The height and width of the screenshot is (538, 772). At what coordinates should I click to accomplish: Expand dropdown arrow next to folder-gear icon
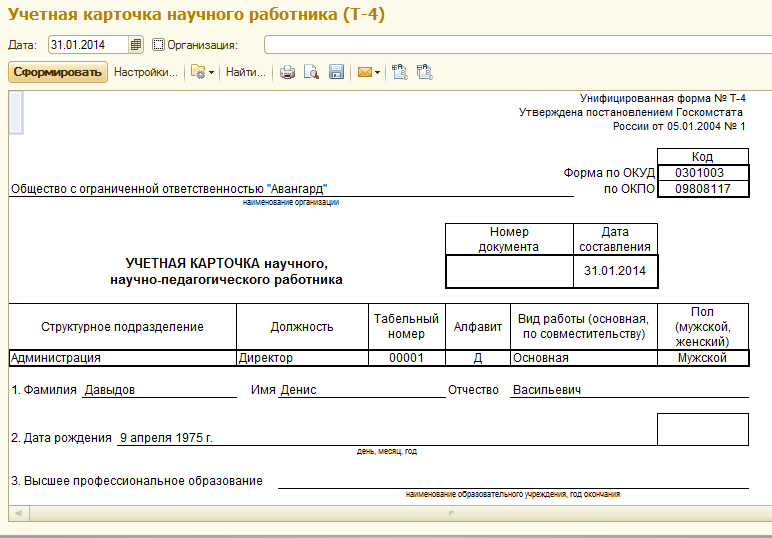pyautogui.click(x=211, y=72)
